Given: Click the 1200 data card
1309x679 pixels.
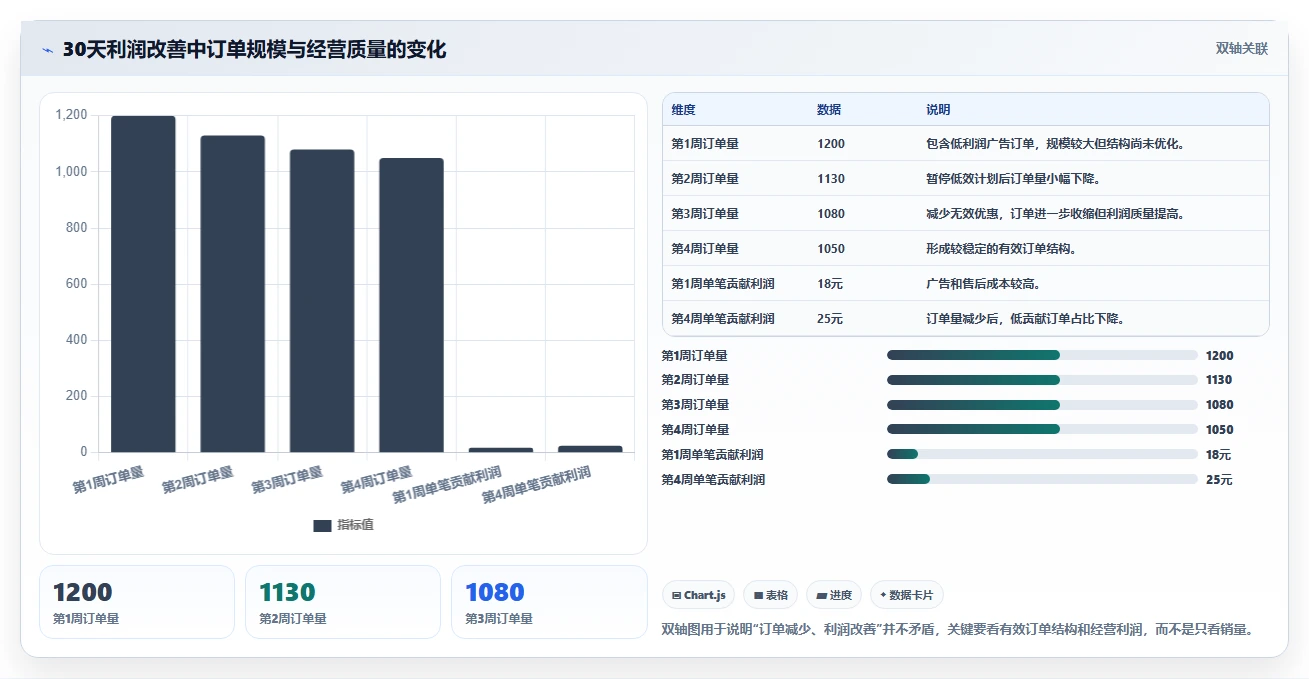Looking at the screenshot, I should click(x=137, y=602).
